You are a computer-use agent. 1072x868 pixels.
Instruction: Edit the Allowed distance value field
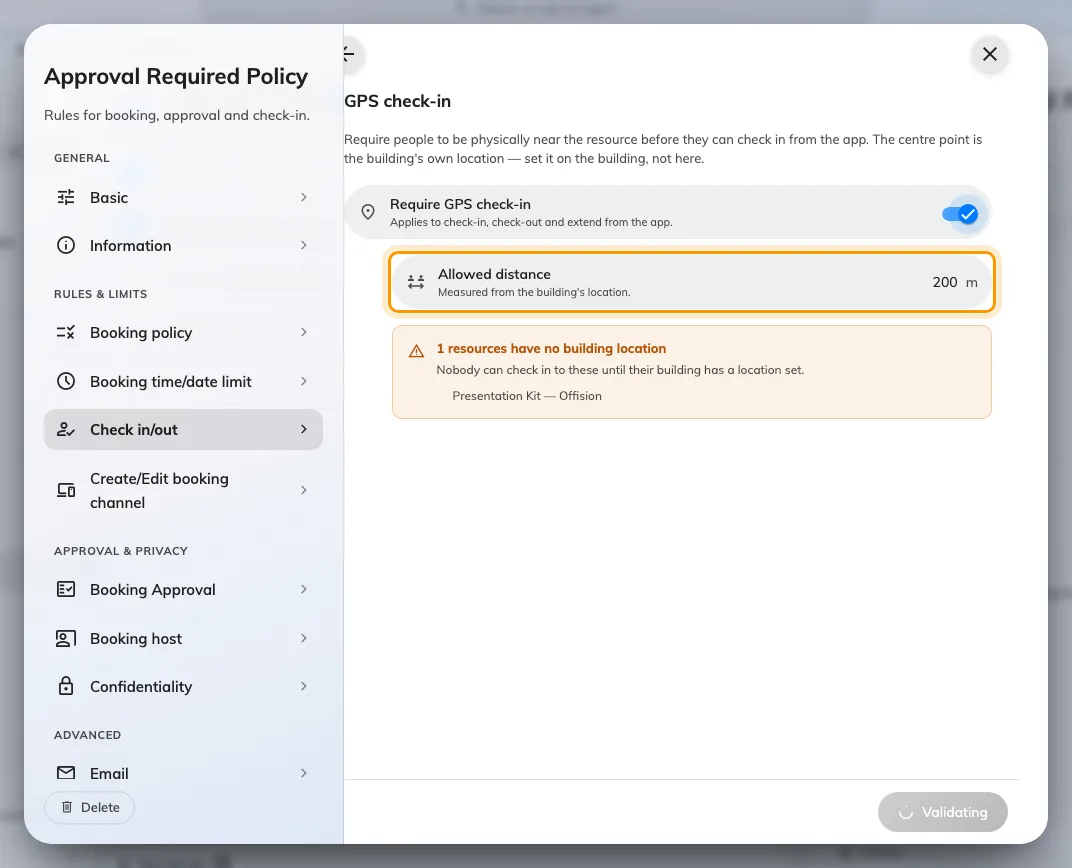point(944,282)
